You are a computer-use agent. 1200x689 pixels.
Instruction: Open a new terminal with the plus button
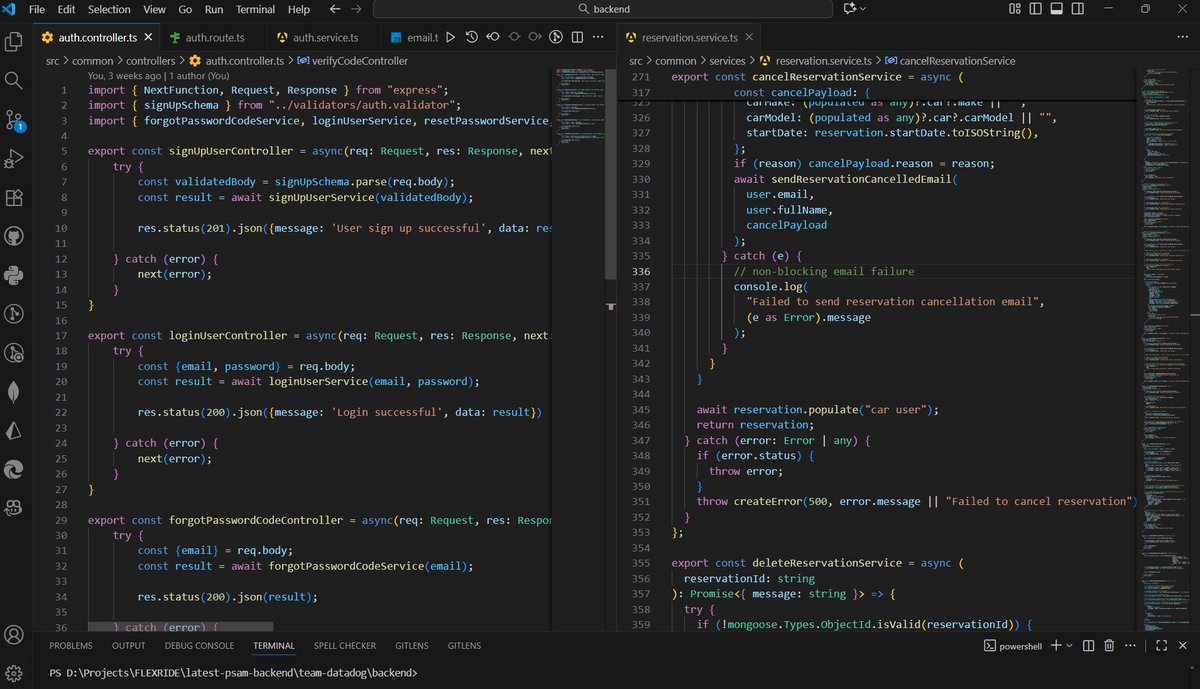click(x=1056, y=646)
